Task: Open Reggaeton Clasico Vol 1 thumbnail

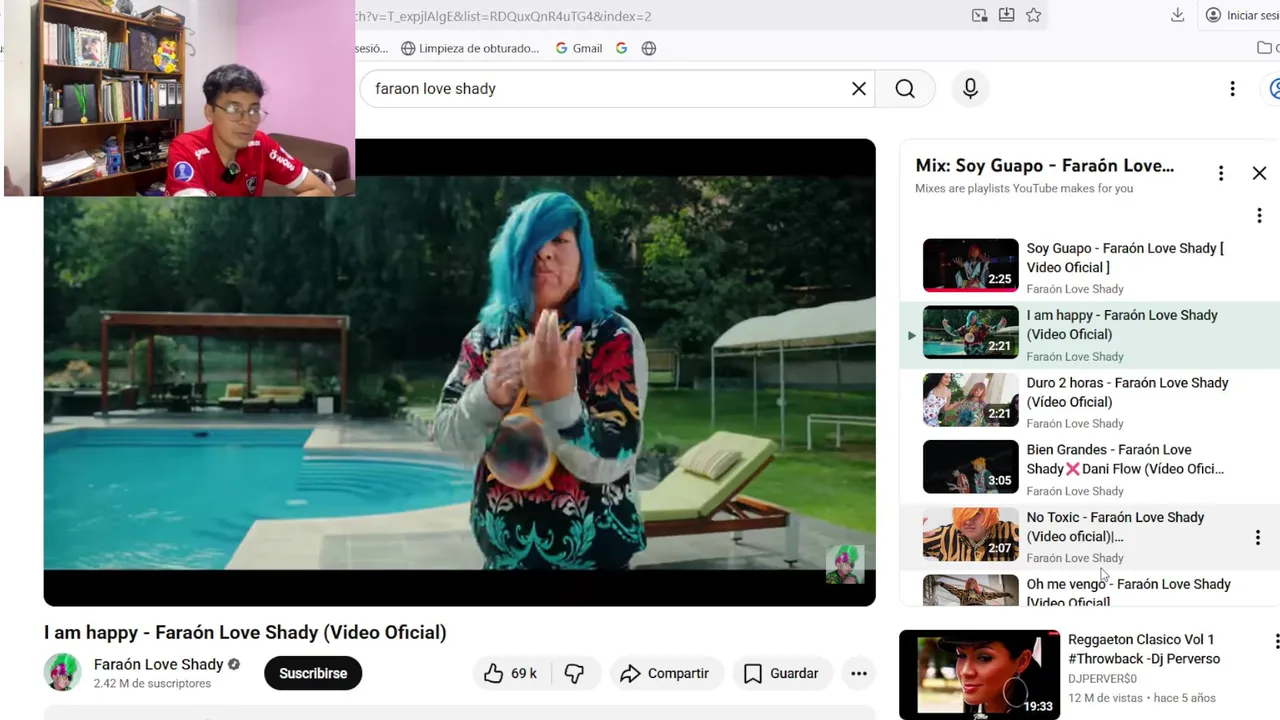Action: pos(979,675)
